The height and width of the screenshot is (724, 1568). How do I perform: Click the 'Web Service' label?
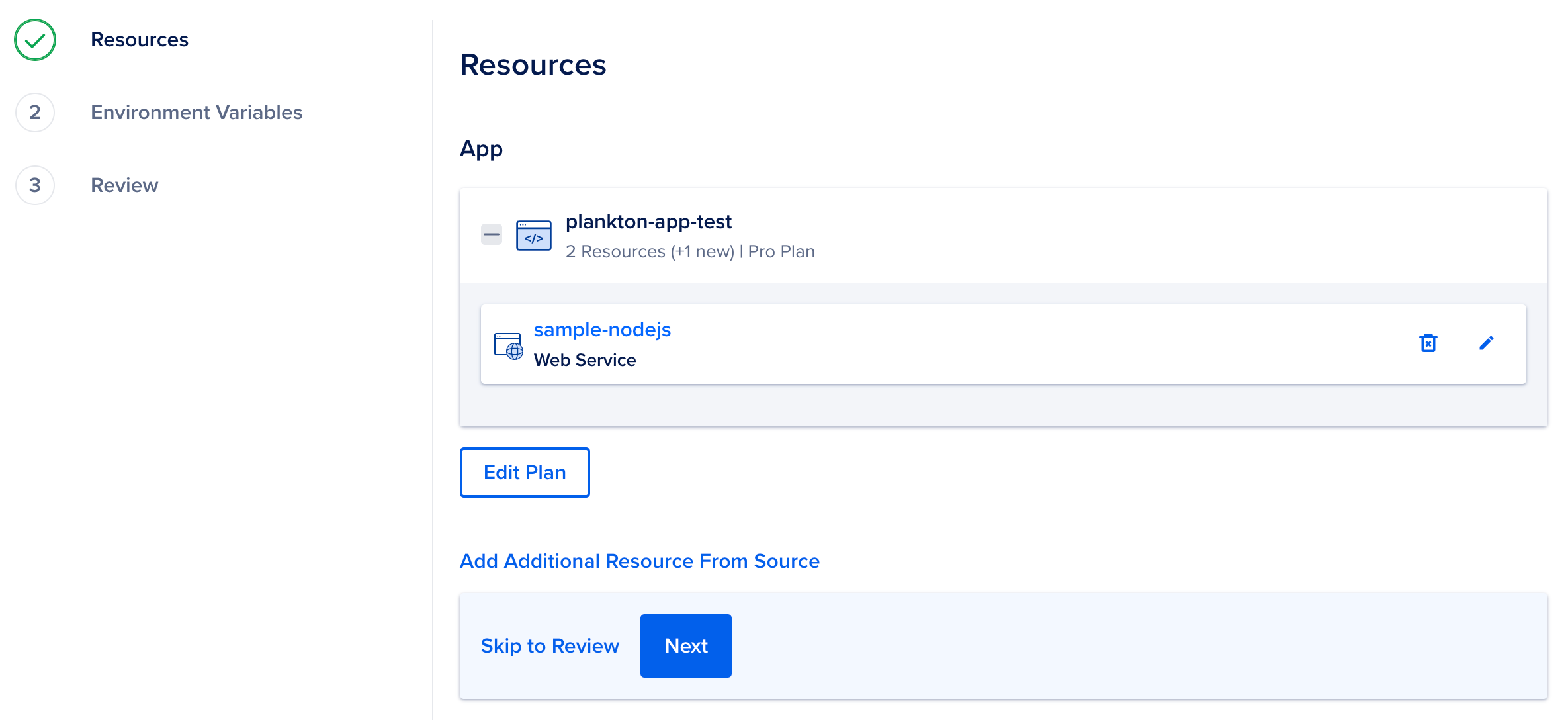585,360
